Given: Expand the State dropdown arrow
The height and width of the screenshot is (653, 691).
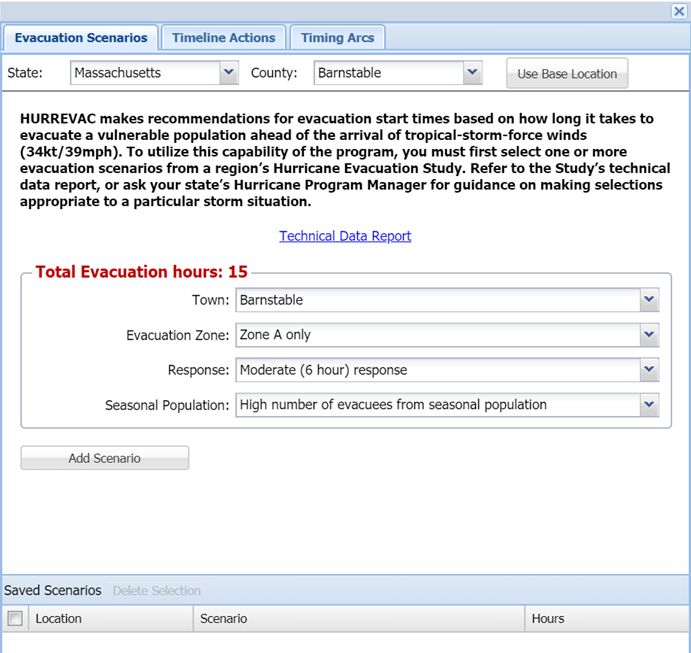Looking at the screenshot, I should 229,73.
